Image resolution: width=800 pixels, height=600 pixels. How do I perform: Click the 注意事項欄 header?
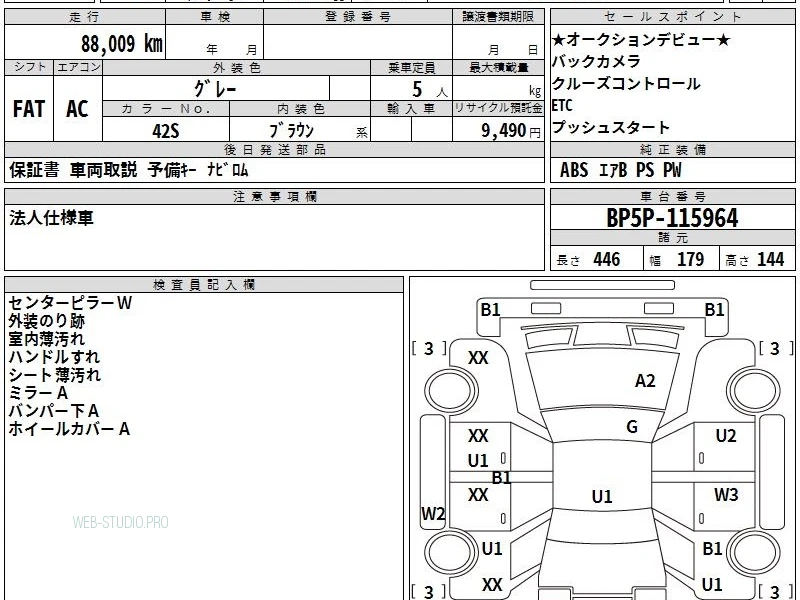coord(274,197)
